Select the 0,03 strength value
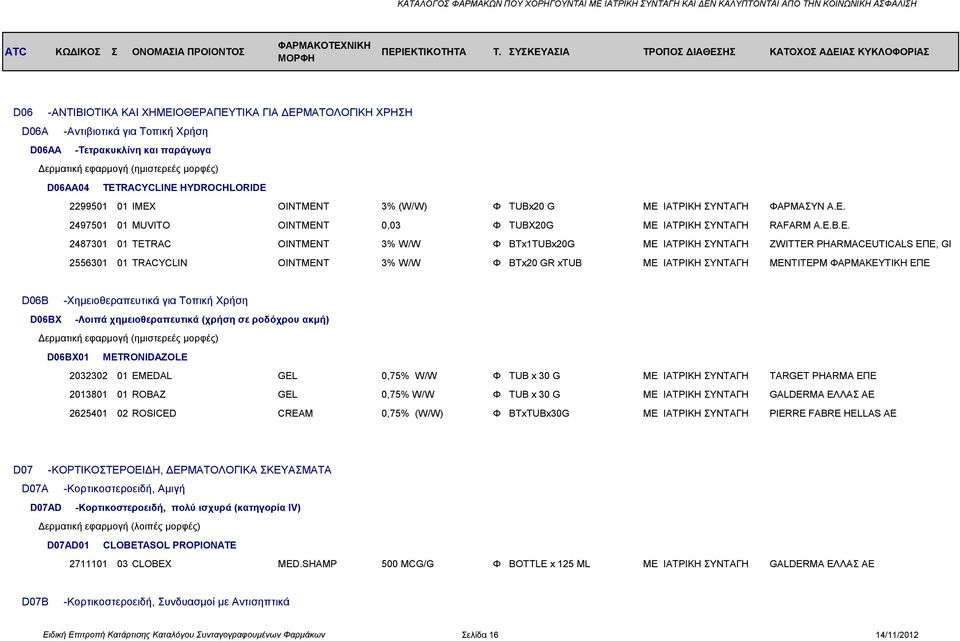 391,225
